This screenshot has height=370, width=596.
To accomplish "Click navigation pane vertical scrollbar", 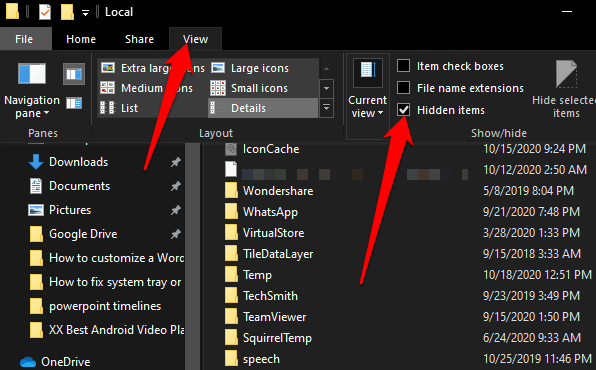I will pyautogui.click(x=193, y=256).
